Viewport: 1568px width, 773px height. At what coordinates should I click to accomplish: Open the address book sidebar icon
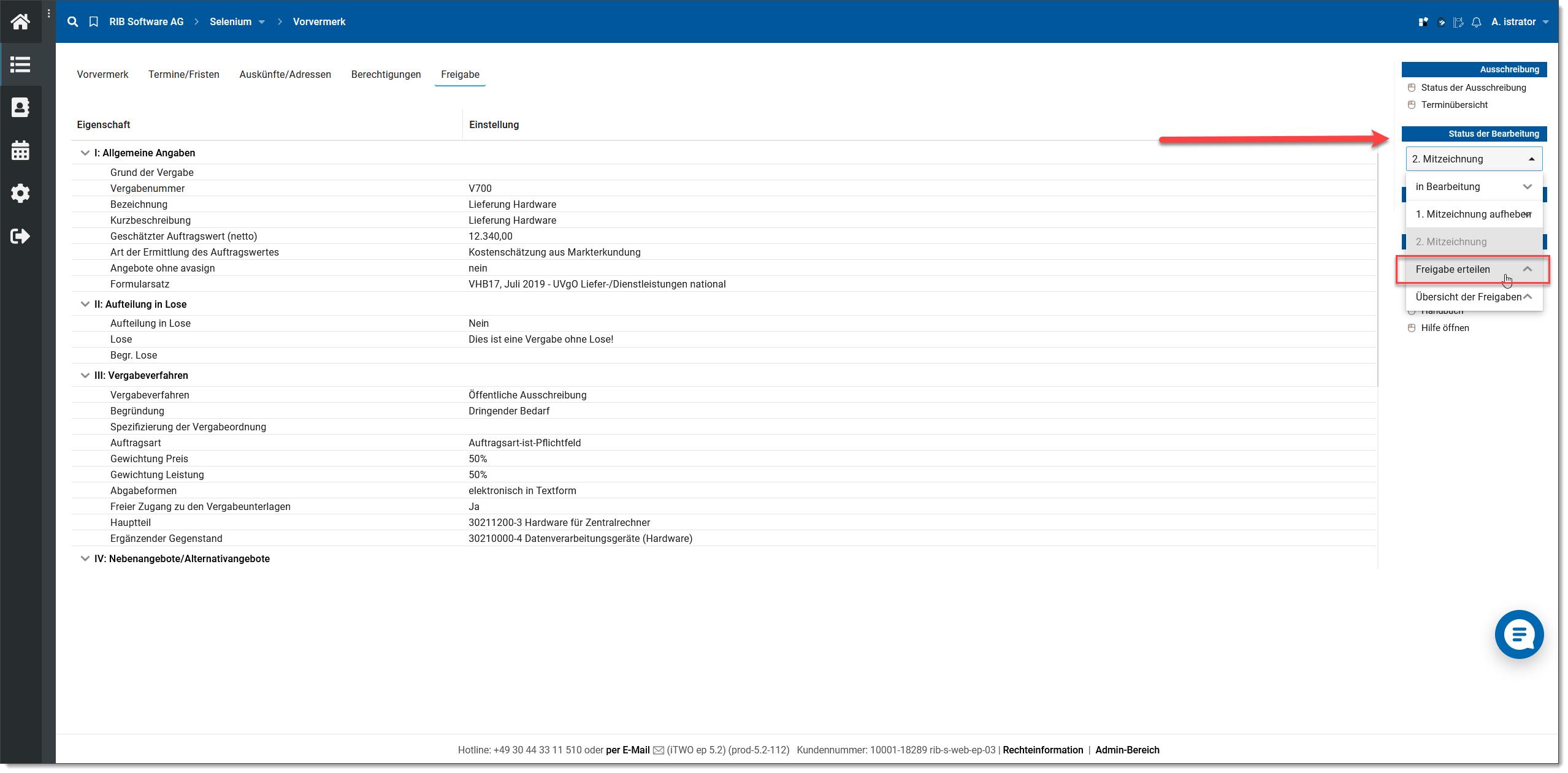tap(20, 107)
